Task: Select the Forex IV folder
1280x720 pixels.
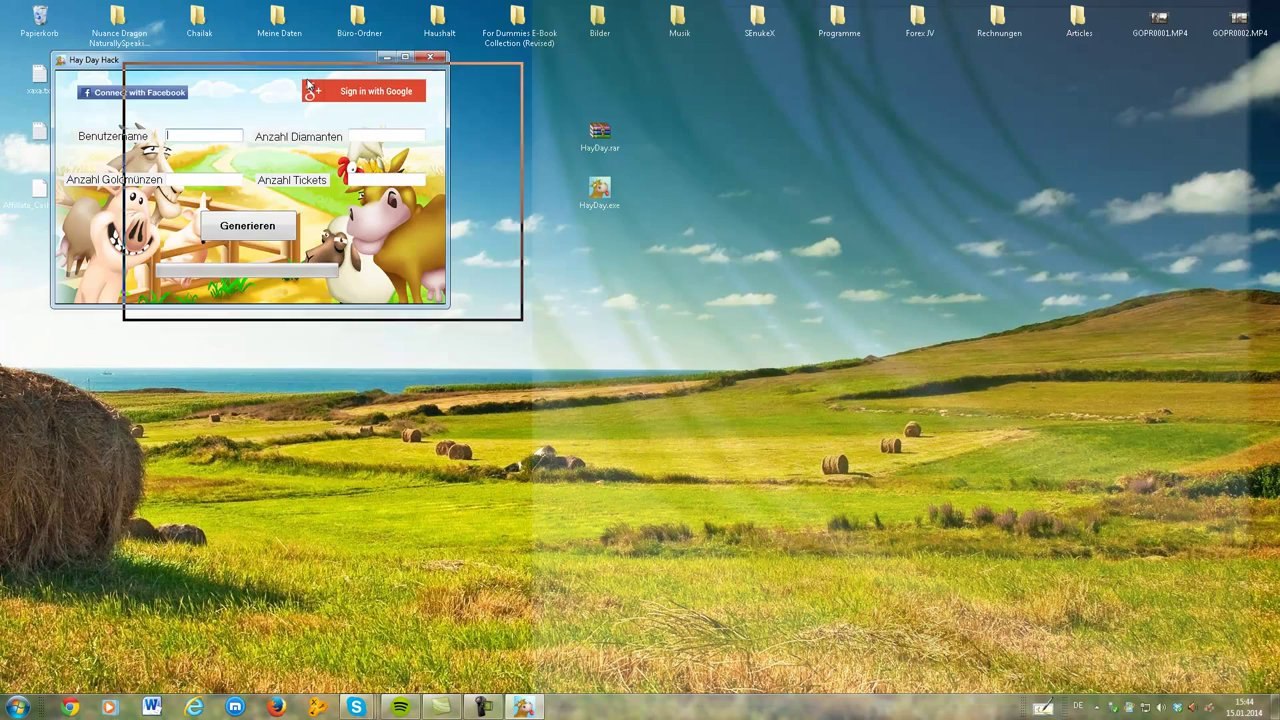Action: click(919, 22)
